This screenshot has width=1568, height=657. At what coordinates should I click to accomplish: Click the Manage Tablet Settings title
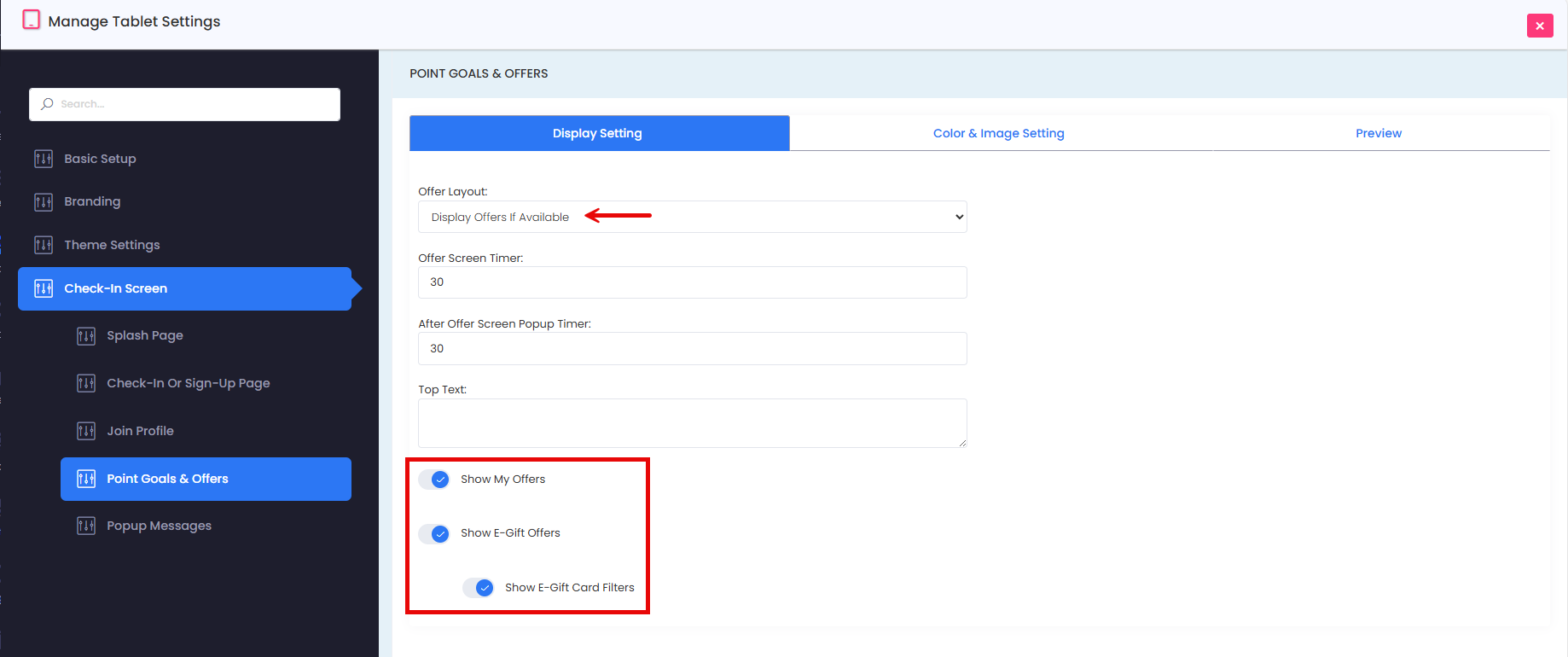pos(134,21)
